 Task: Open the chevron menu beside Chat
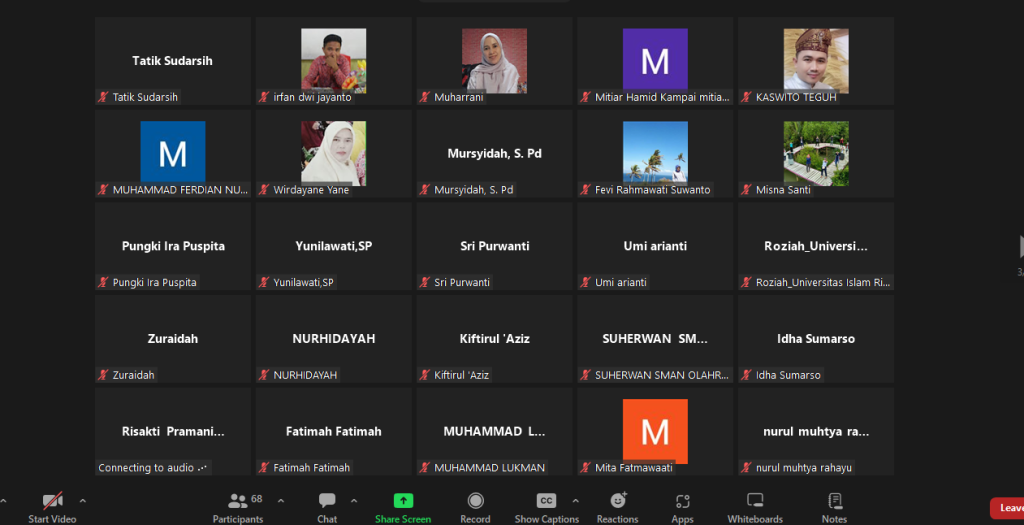tap(354, 500)
